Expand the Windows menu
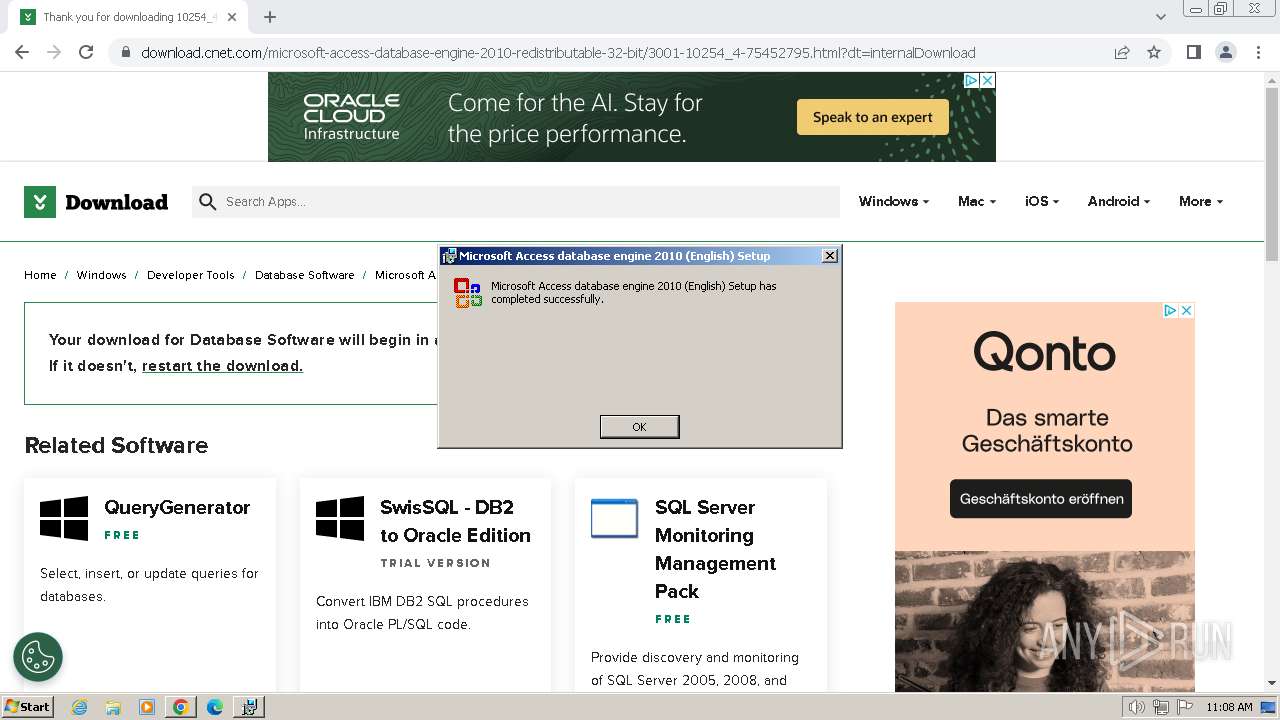Image resolution: width=1280 pixels, height=720 pixels. (893, 201)
